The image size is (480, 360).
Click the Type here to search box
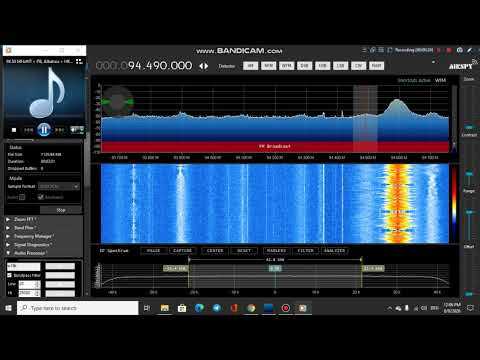coord(78,308)
